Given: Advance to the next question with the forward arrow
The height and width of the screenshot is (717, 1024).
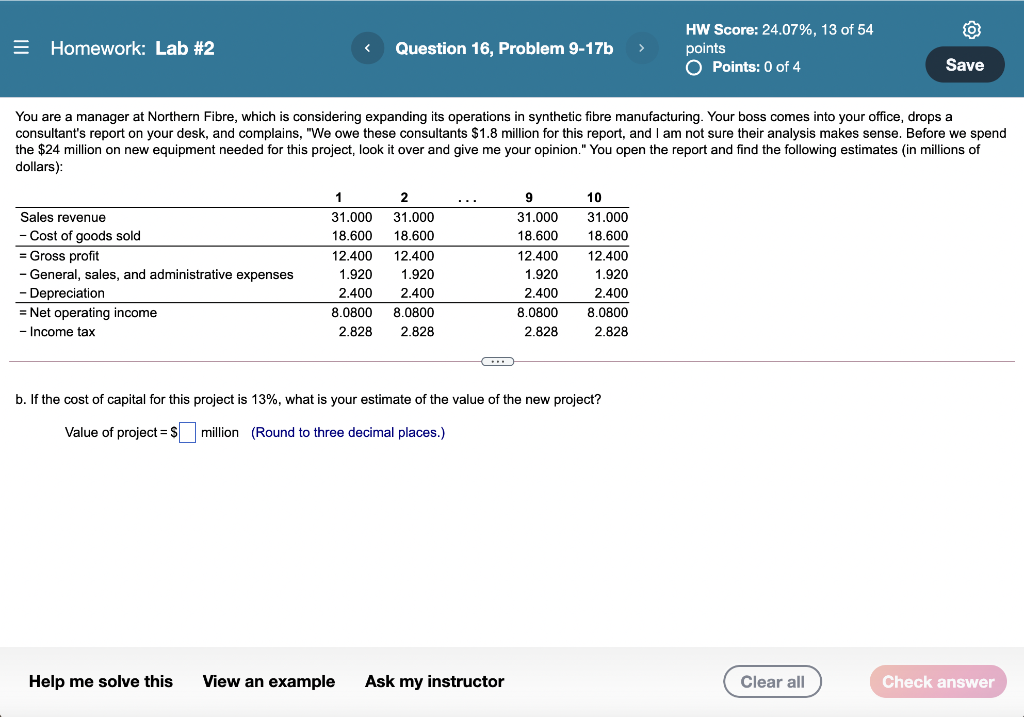Looking at the screenshot, I should pyautogui.click(x=641, y=47).
